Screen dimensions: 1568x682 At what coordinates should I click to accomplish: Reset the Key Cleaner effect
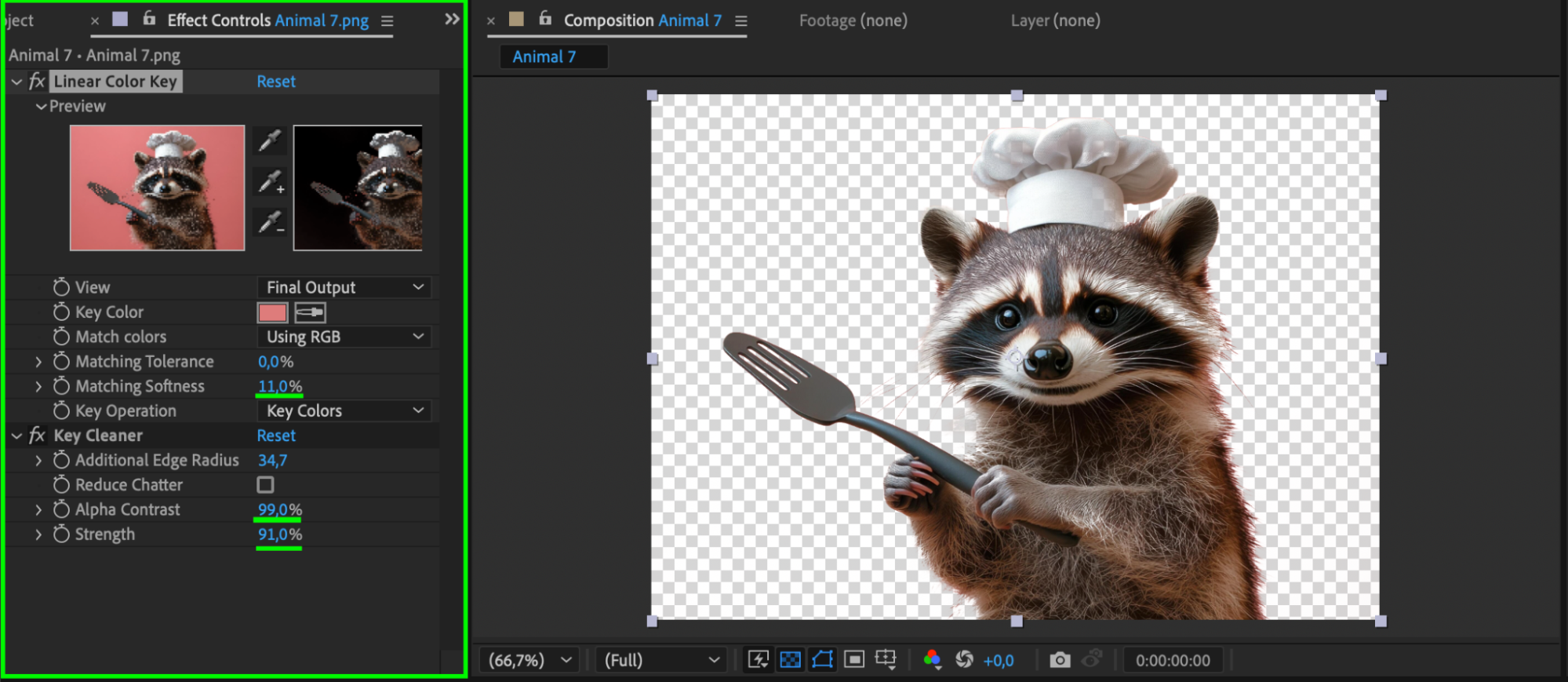pyautogui.click(x=276, y=436)
